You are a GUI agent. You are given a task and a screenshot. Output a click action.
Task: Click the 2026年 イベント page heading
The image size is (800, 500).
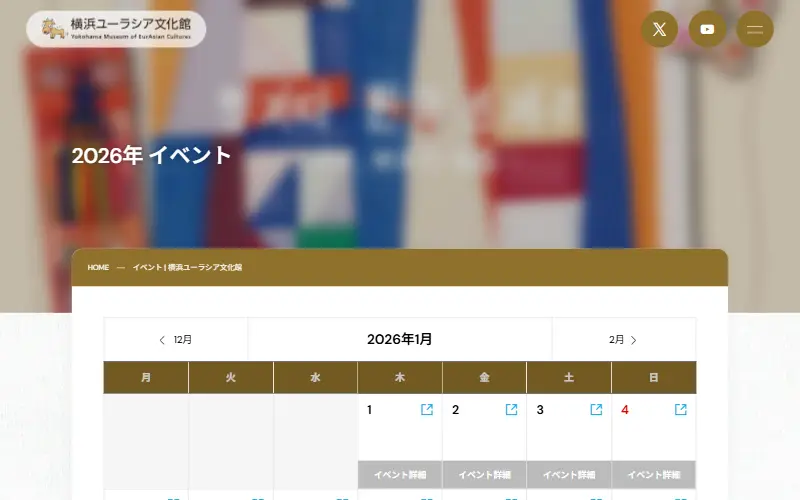click(x=152, y=155)
